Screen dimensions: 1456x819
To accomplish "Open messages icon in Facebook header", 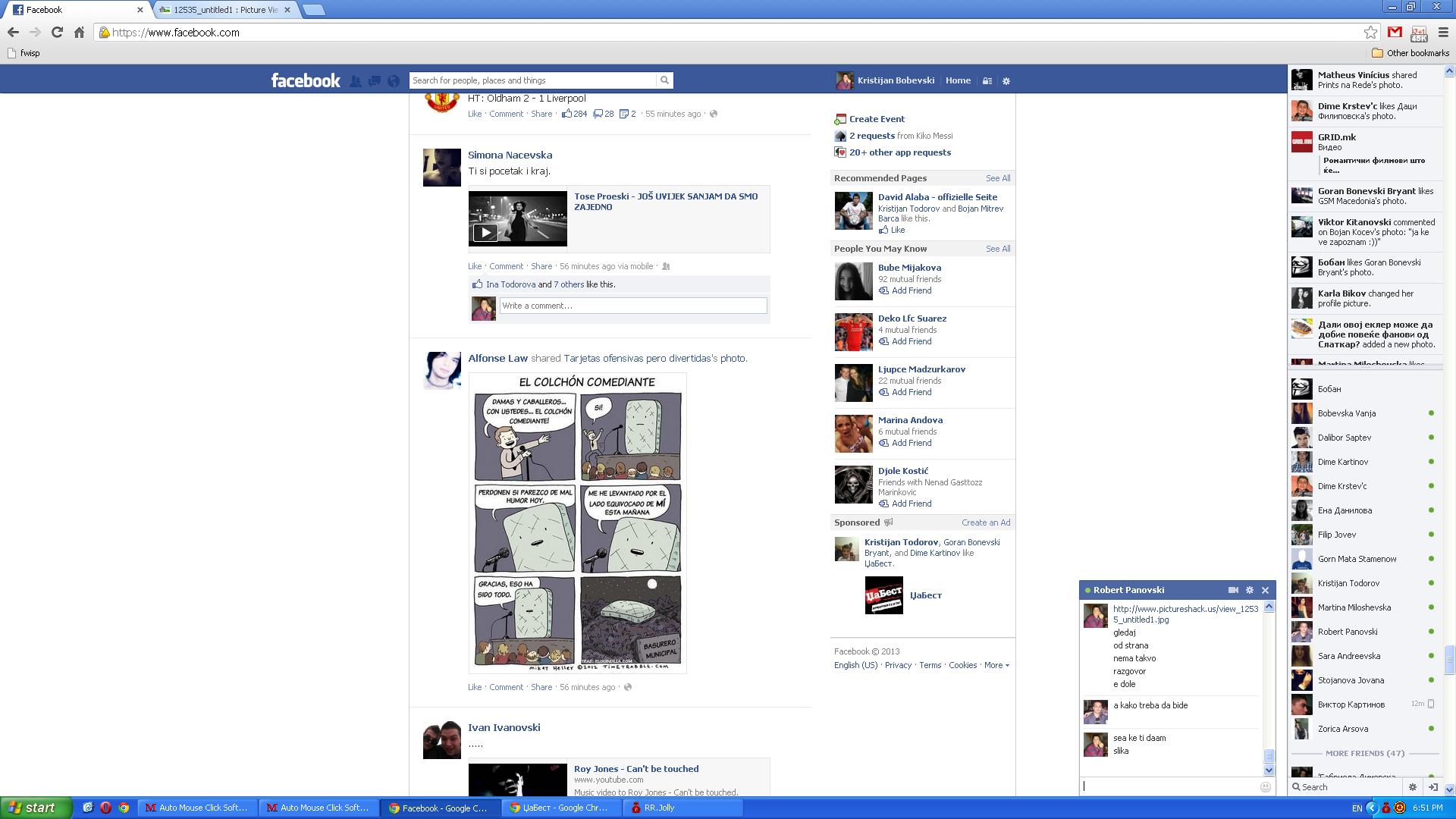I will [x=375, y=80].
